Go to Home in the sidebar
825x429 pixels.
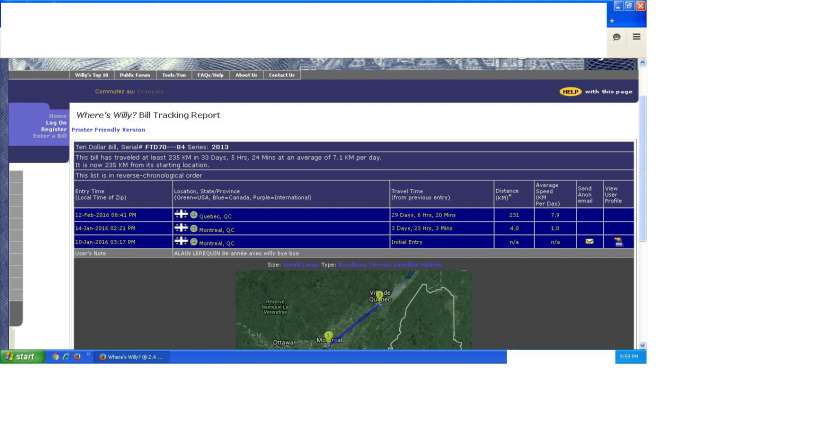coord(58,116)
